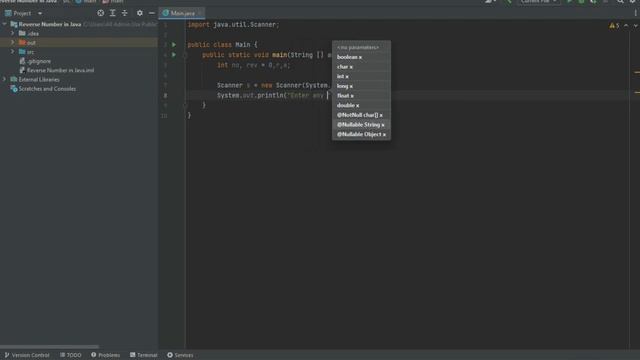640x360 pixels.
Task: Expand the src folder
Action: (x=13, y=51)
